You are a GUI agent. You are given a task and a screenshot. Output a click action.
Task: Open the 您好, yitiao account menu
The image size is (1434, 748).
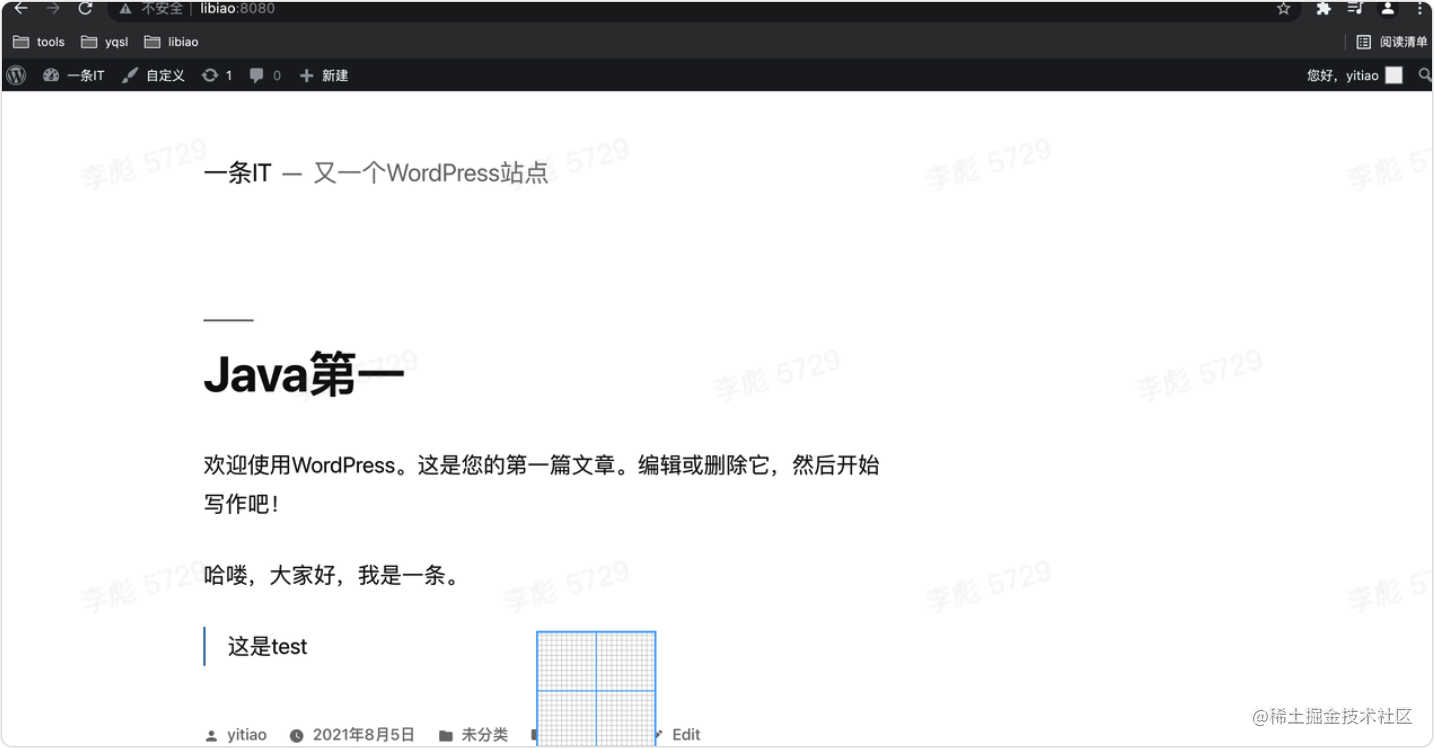(x=1355, y=75)
